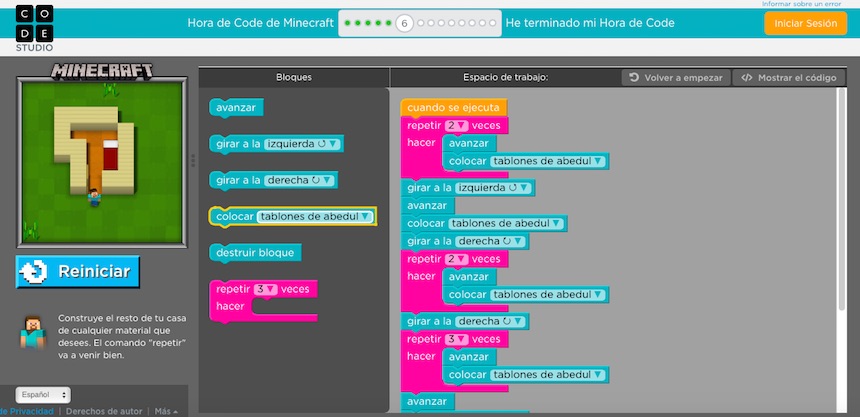Image resolution: width=860 pixels, height=417 pixels.
Task: Click Hora de Code de Minecraft title
Action: 260,23
